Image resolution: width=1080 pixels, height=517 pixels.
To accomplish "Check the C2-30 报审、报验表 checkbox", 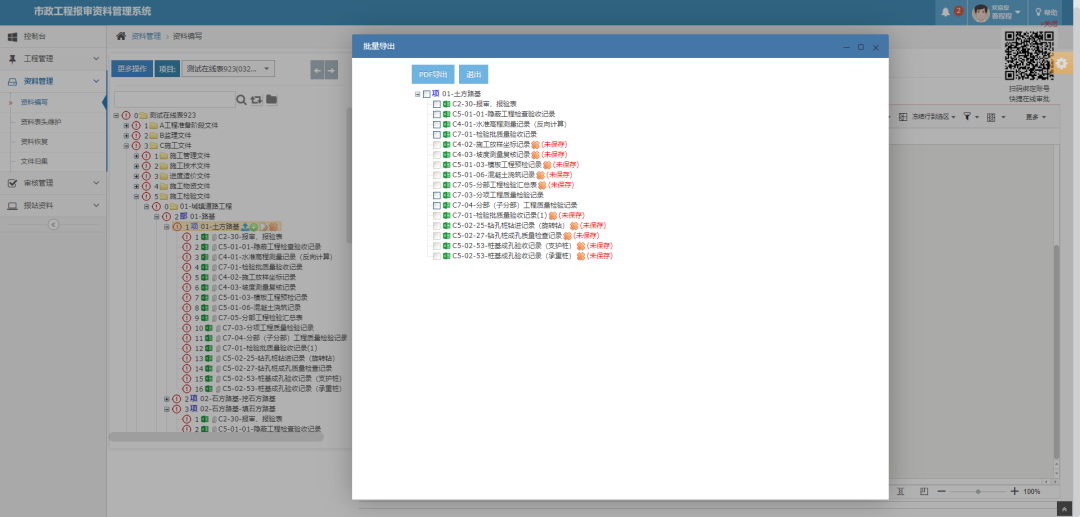I will tap(436, 103).
